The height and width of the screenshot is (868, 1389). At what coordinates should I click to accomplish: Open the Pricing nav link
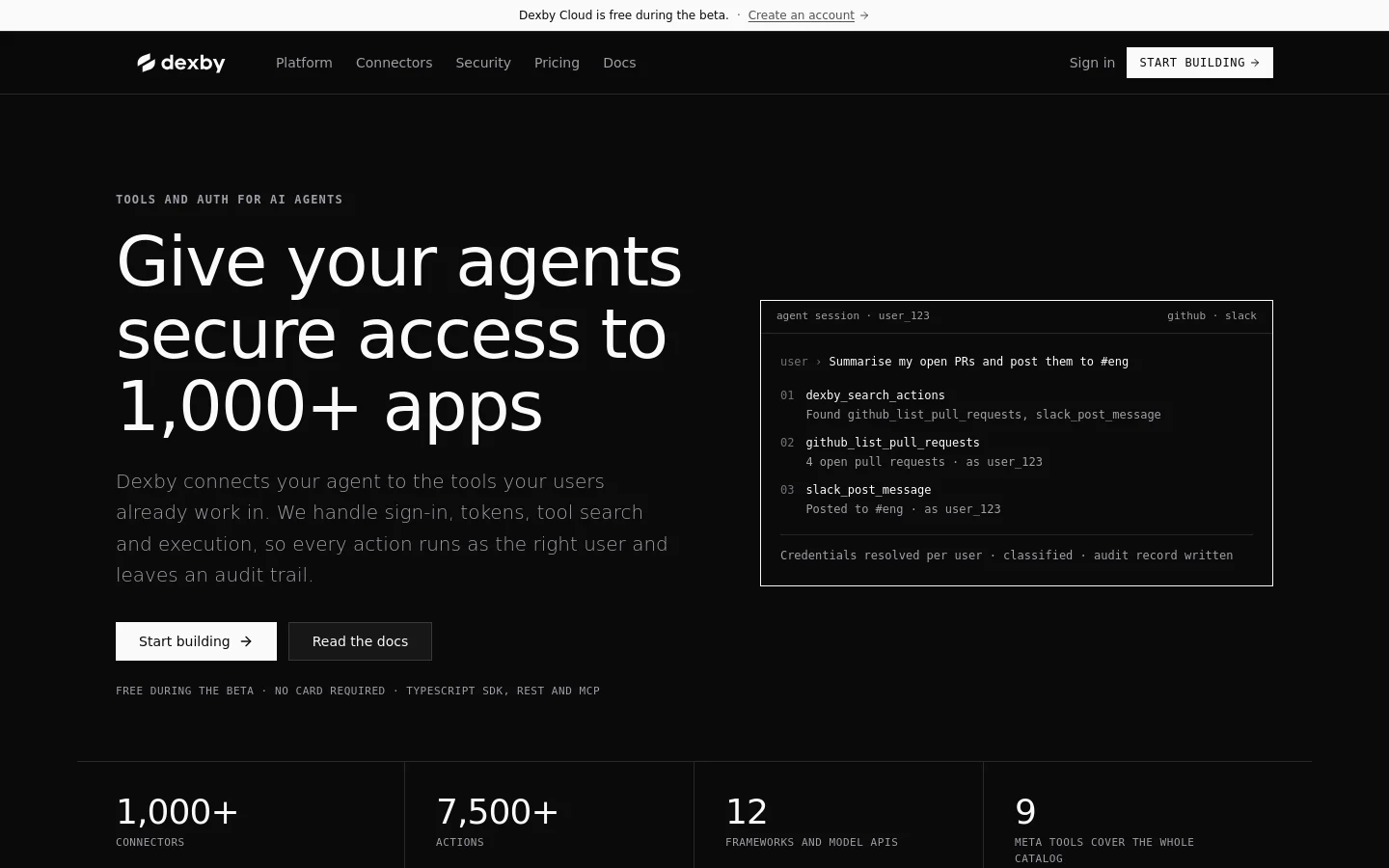pos(557,63)
